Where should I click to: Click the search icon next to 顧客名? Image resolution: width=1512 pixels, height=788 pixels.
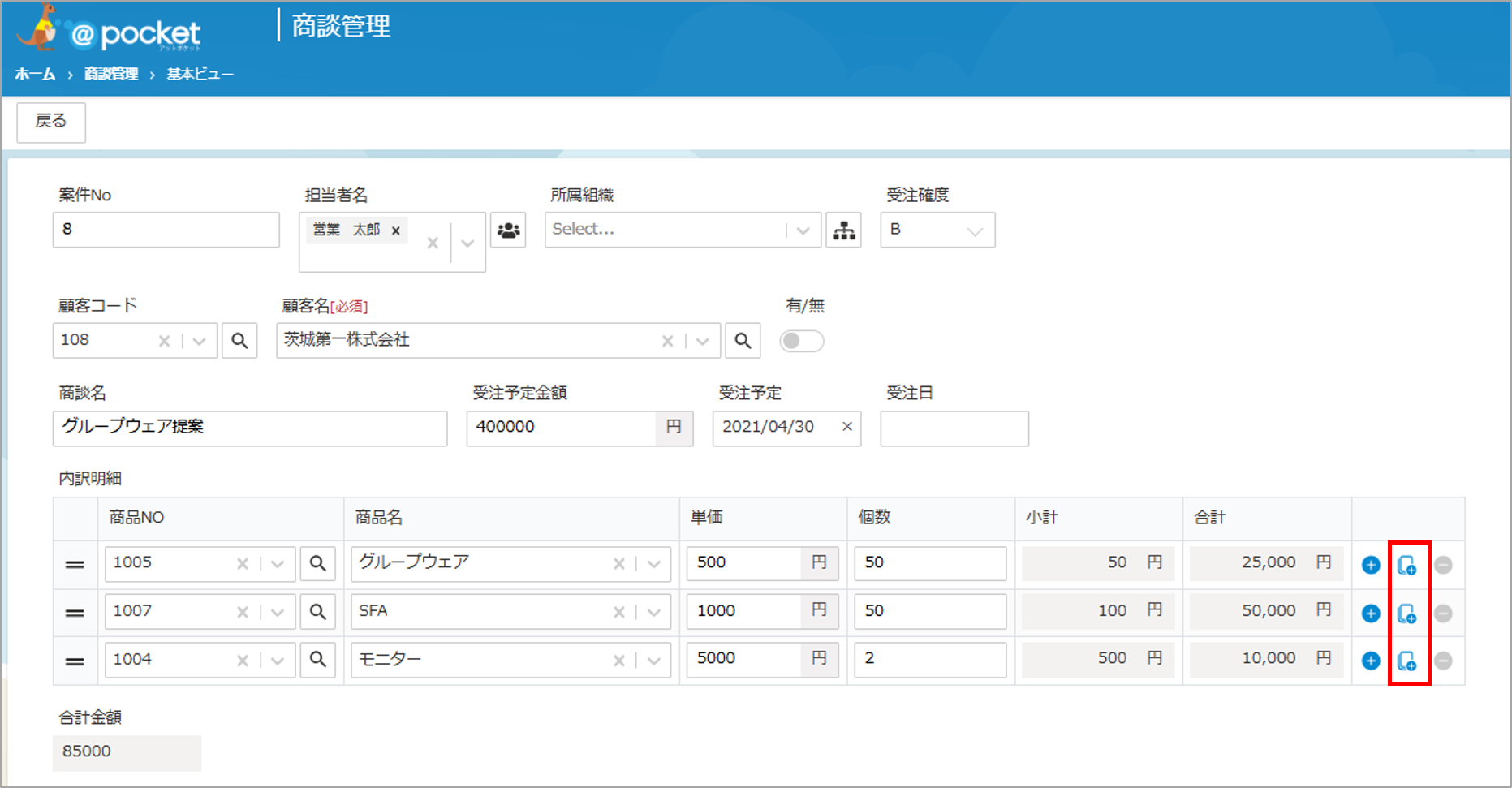coord(743,341)
